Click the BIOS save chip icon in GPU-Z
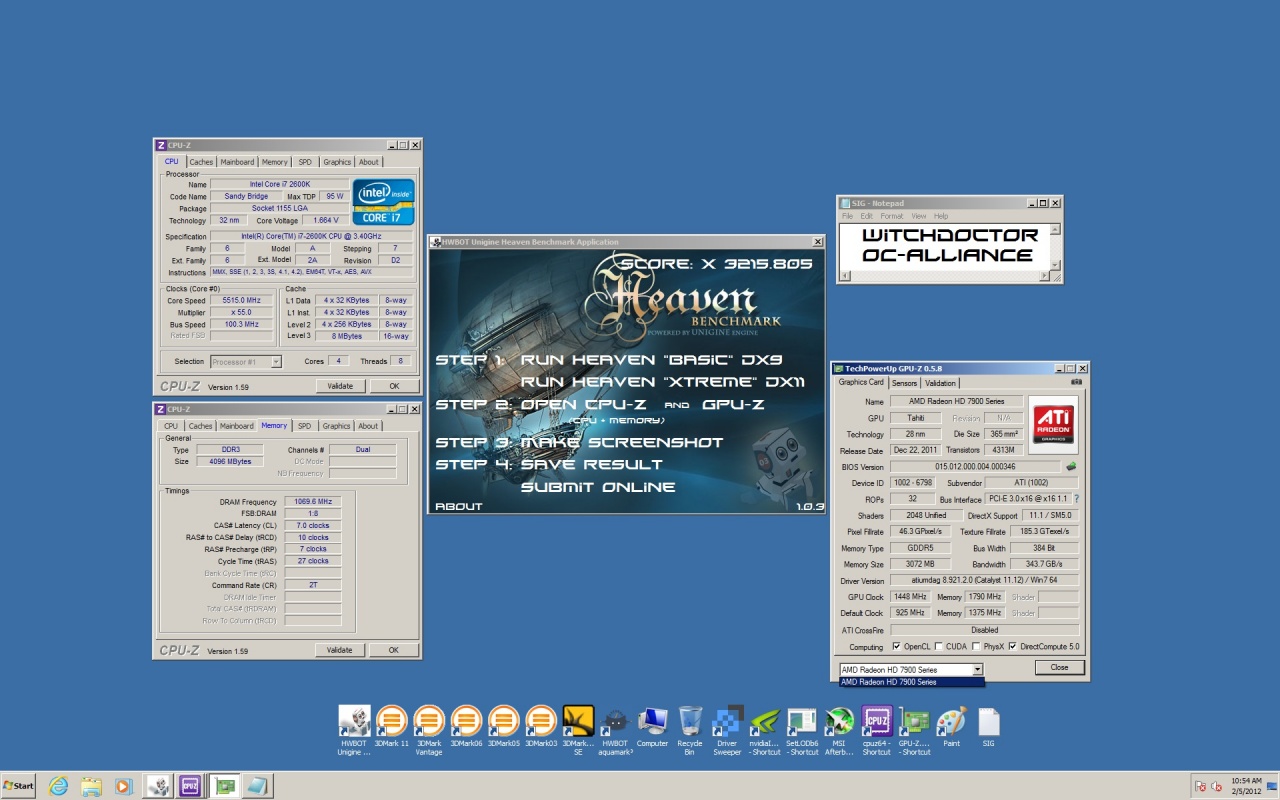The width and height of the screenshot is (1280, 800). pyautogui.click(x=1071, y=467)
